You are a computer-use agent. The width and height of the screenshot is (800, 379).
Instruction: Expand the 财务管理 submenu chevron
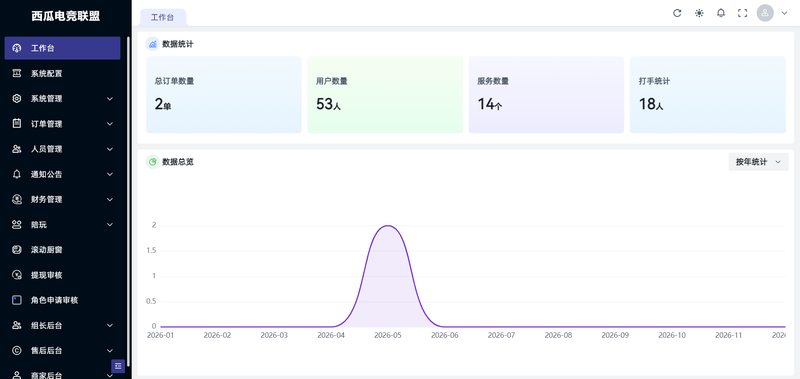[x=110, y=199]
